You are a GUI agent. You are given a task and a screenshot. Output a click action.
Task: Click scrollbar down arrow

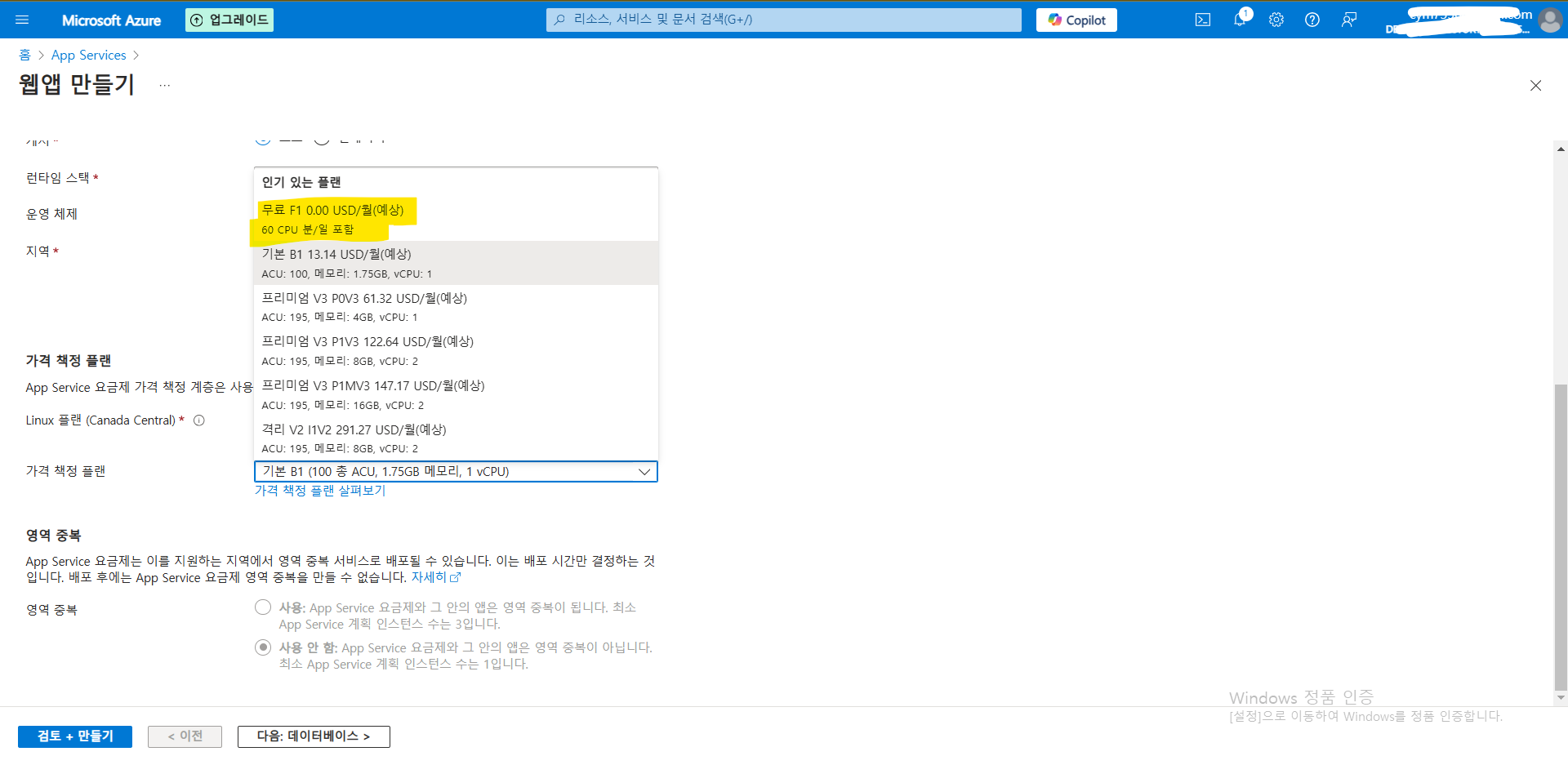[x=1561, y=698]
